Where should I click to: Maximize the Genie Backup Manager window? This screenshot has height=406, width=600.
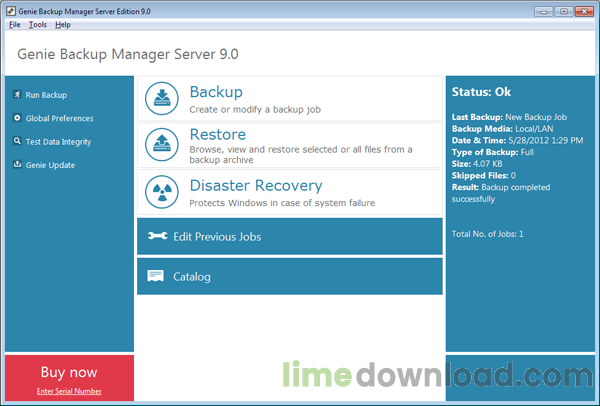pos(564,11)
